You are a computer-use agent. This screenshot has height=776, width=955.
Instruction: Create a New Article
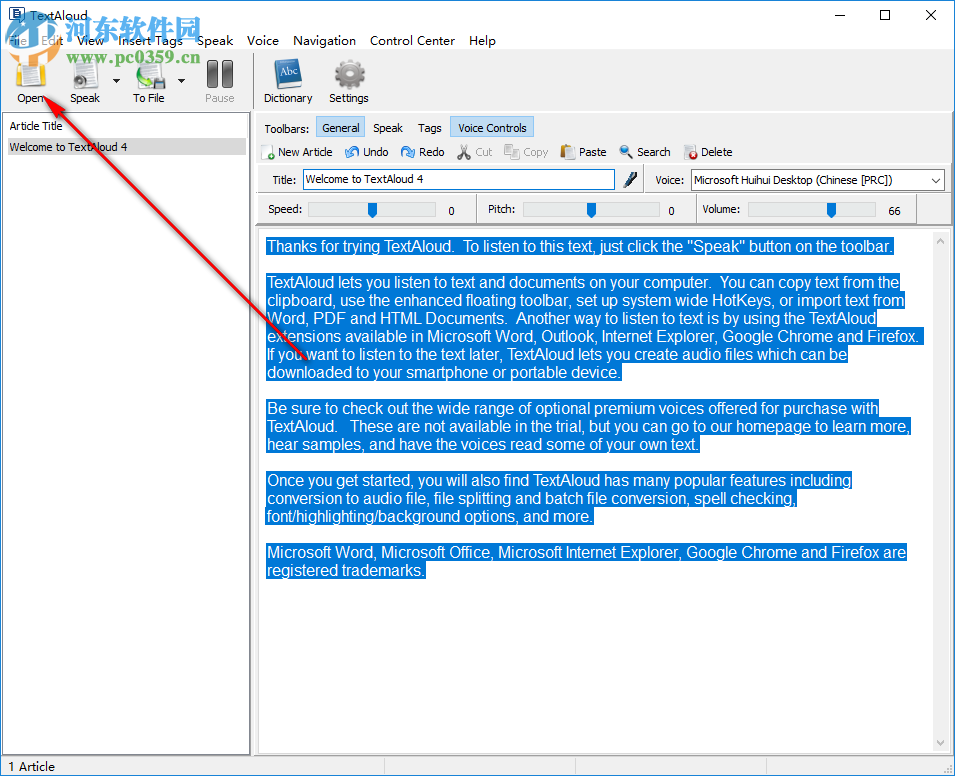click(x=297, y=151)
